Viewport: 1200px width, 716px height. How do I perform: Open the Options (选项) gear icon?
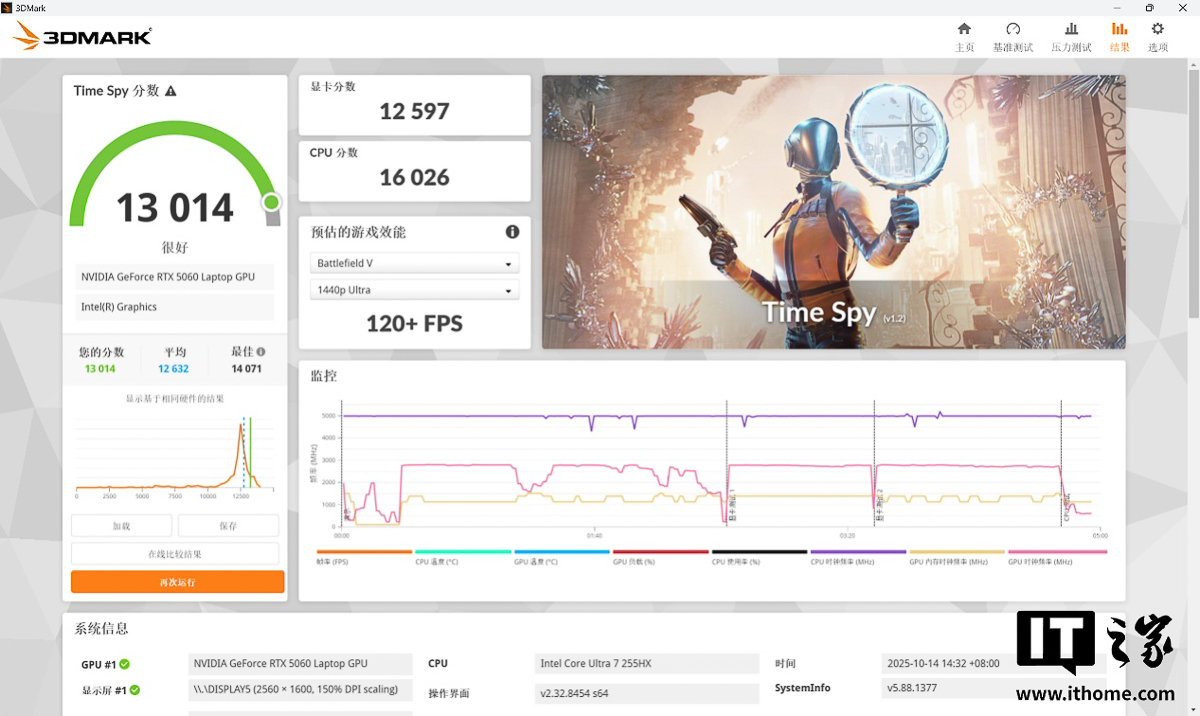pos(1158,37)
